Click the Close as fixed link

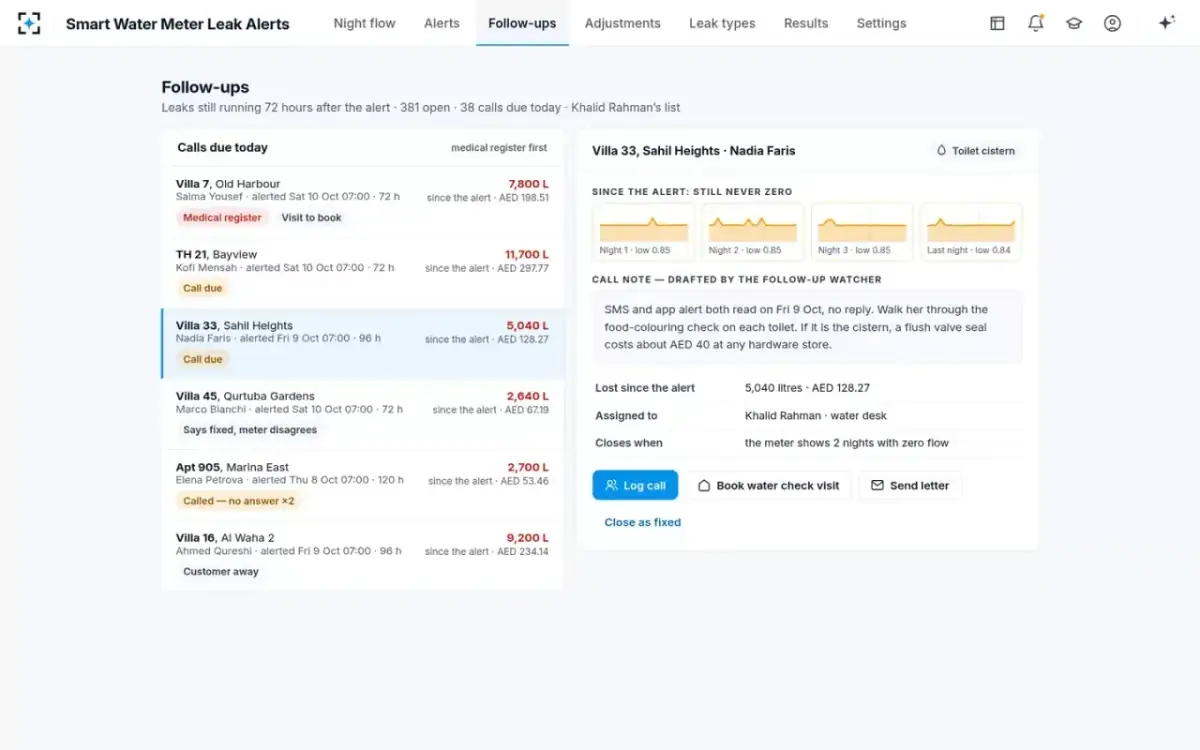[642, 522]
